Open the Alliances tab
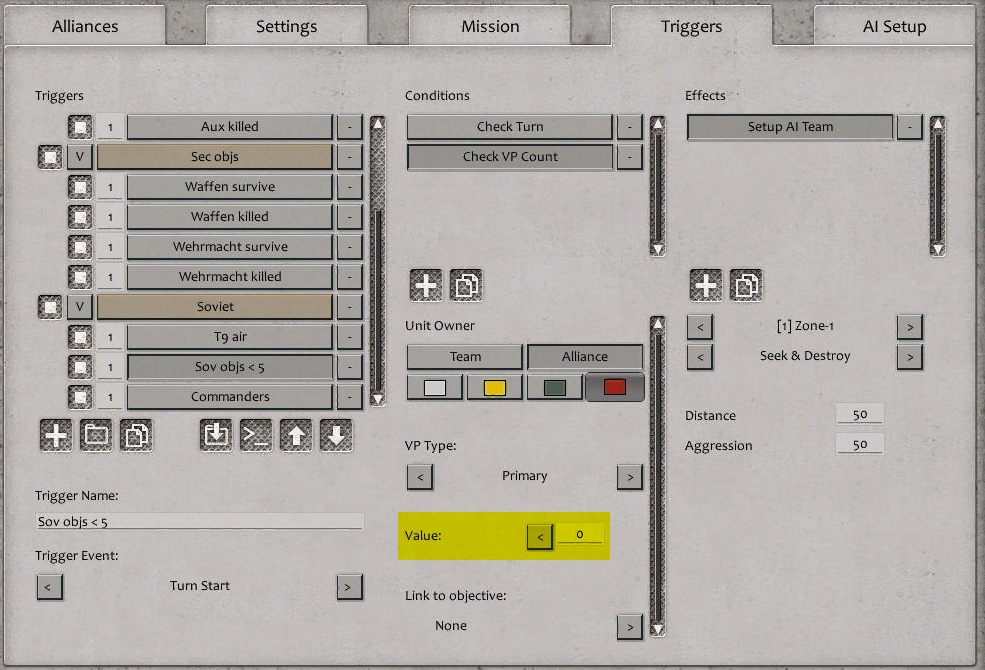This screenshot has width=985, height=670. click(x=85, y=26)
